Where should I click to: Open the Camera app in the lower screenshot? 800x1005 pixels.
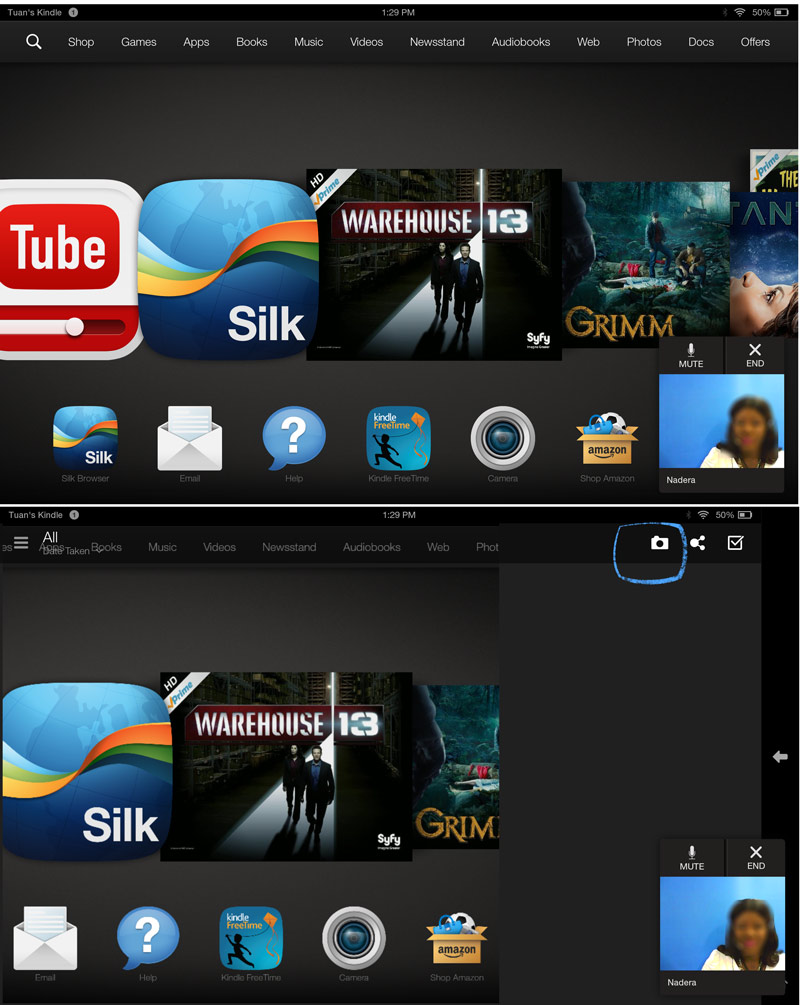(x=354, y=938)
